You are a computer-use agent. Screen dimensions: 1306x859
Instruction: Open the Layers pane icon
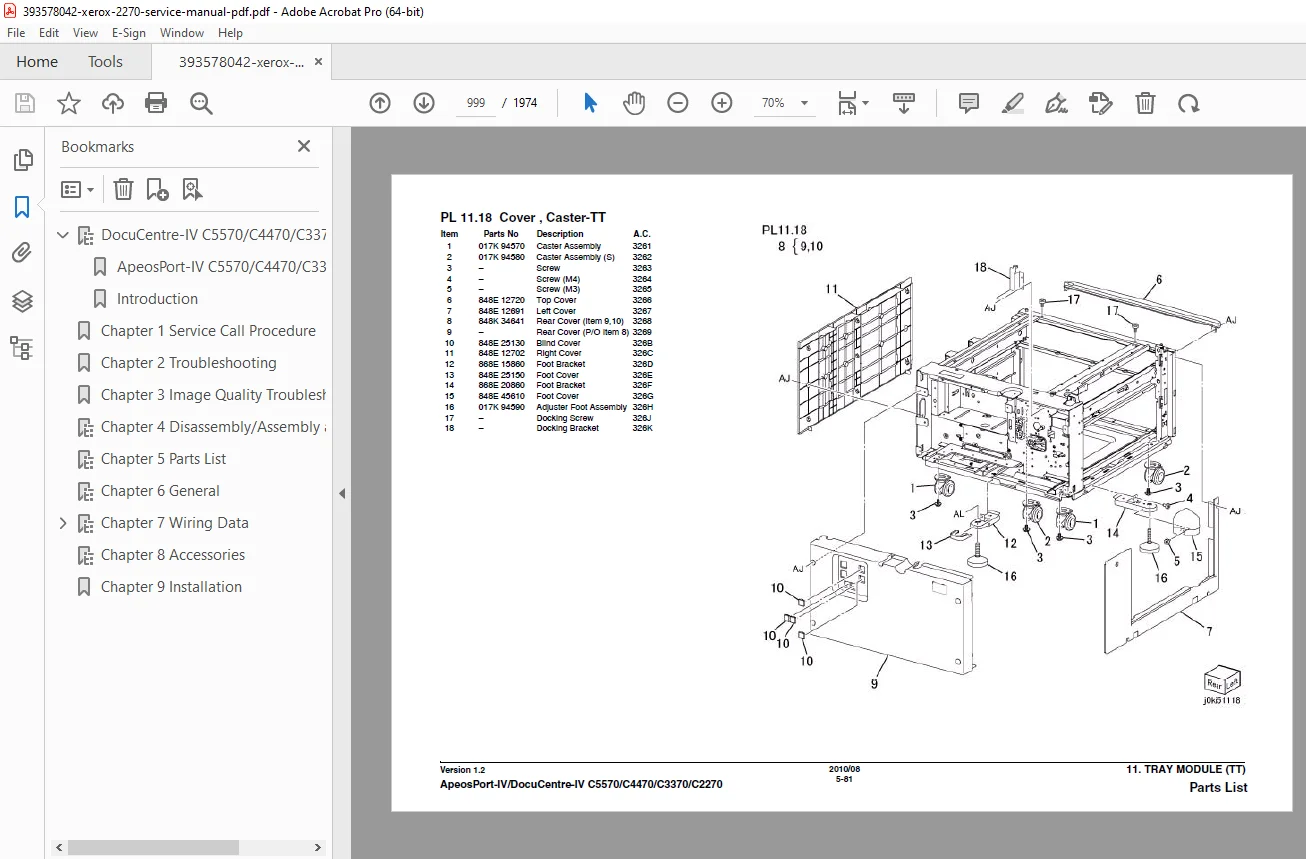[22, 301]
